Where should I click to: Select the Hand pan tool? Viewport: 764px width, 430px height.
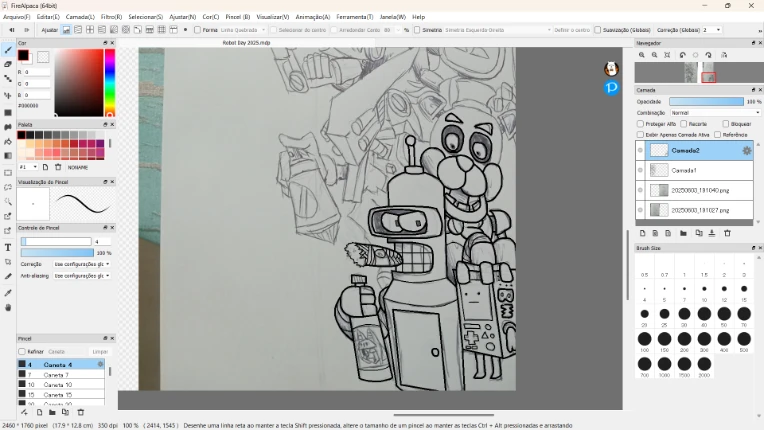click(8, 307)
